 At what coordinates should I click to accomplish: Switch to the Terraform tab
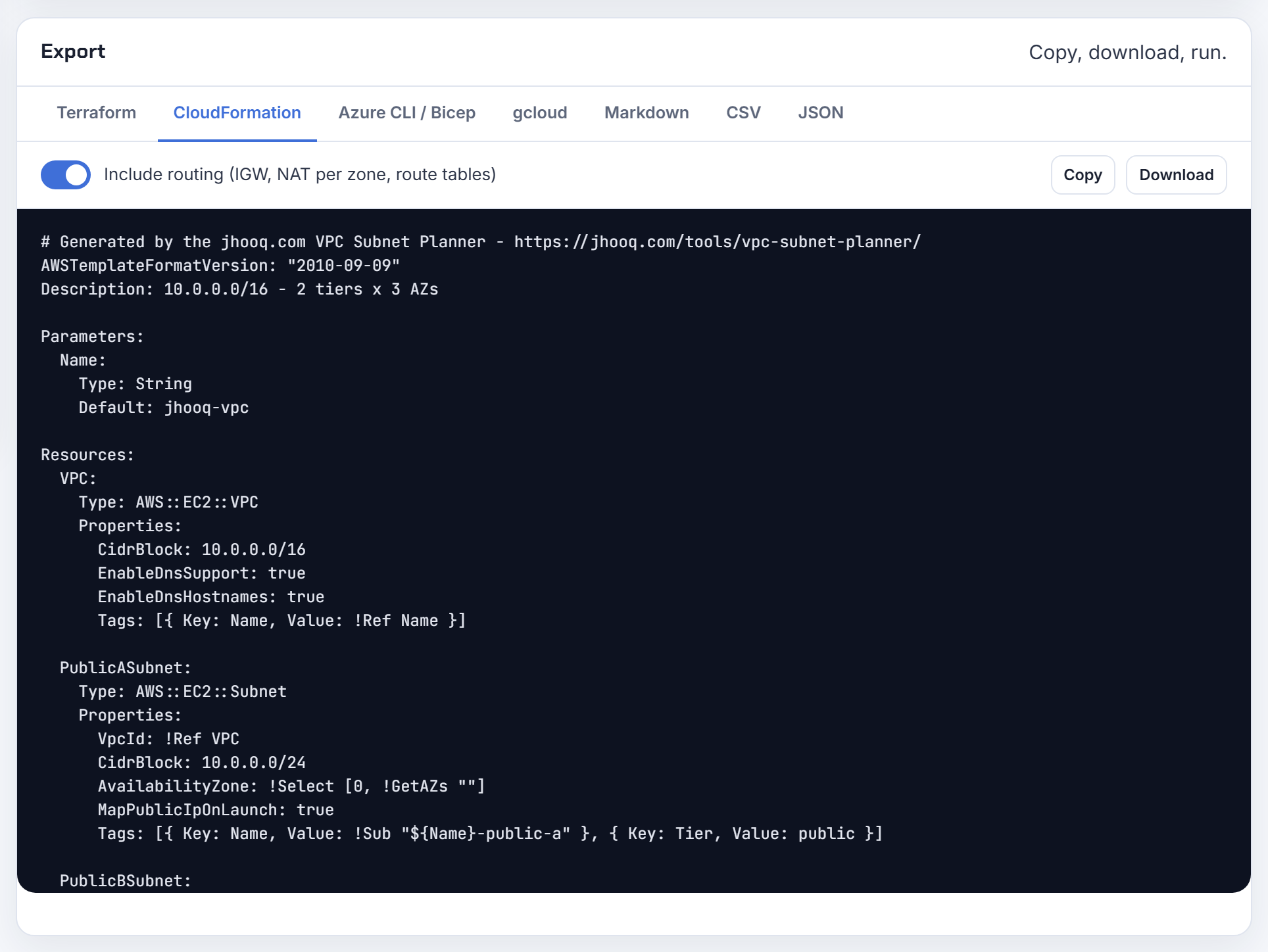point(97,112)
